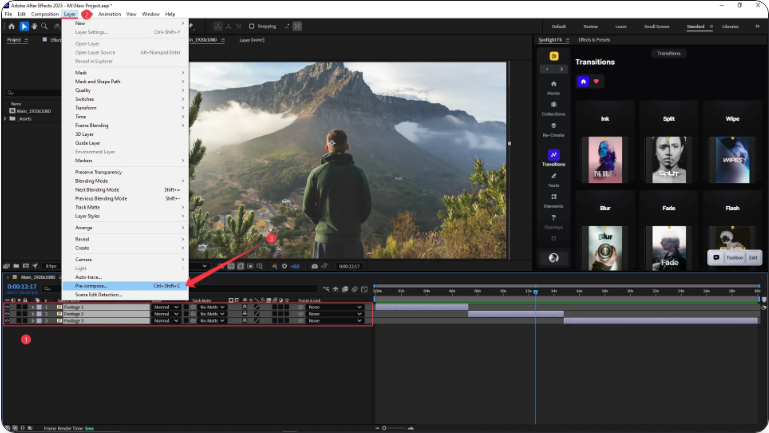
Task: Click the blue playhead on timeline ruler
Action: click(x=535, y=292)
